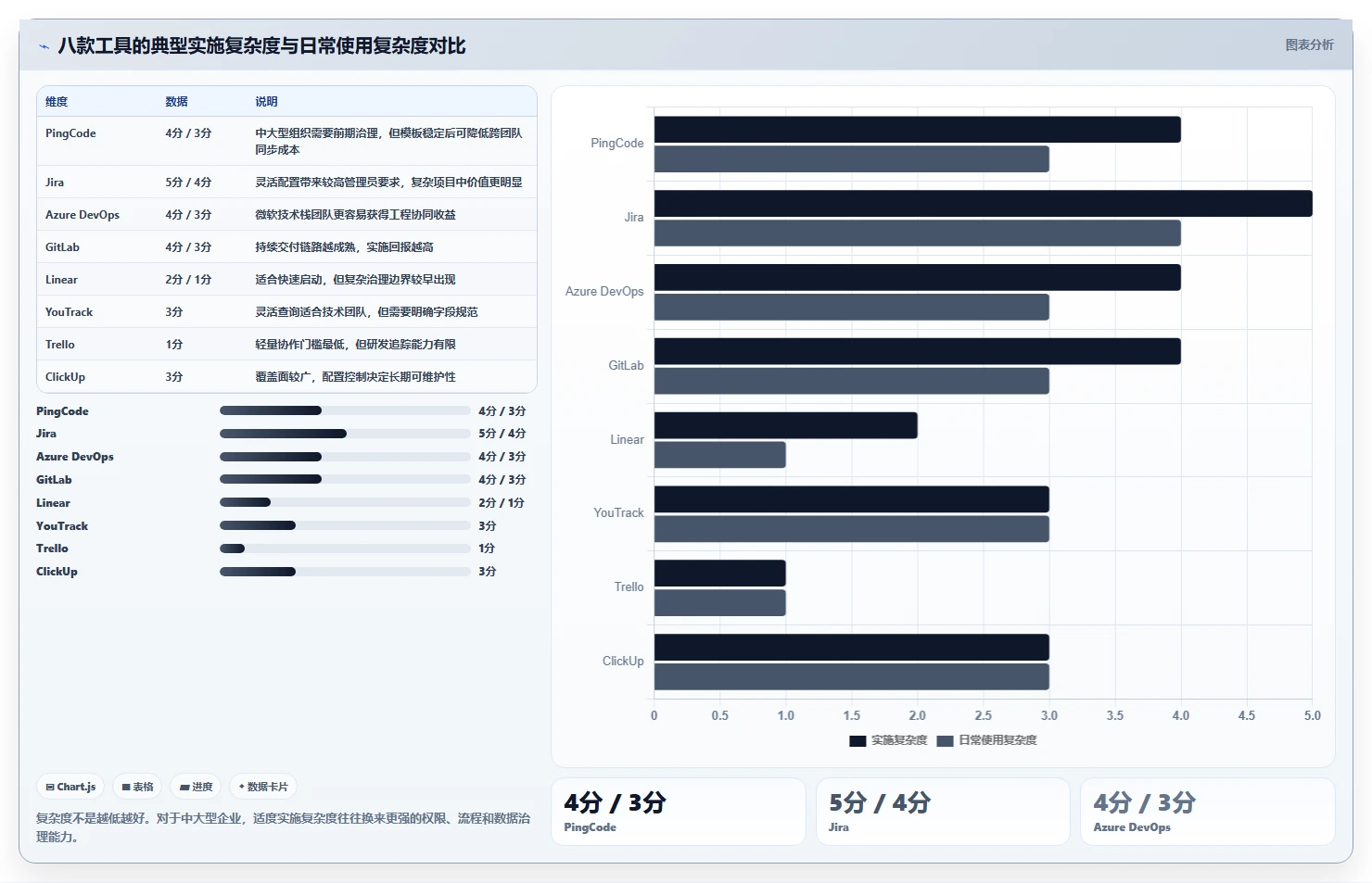Click the ClickUp progress bar
Image resolution: width=1372 pixels, height=883 pixels.
pos(345,572)
